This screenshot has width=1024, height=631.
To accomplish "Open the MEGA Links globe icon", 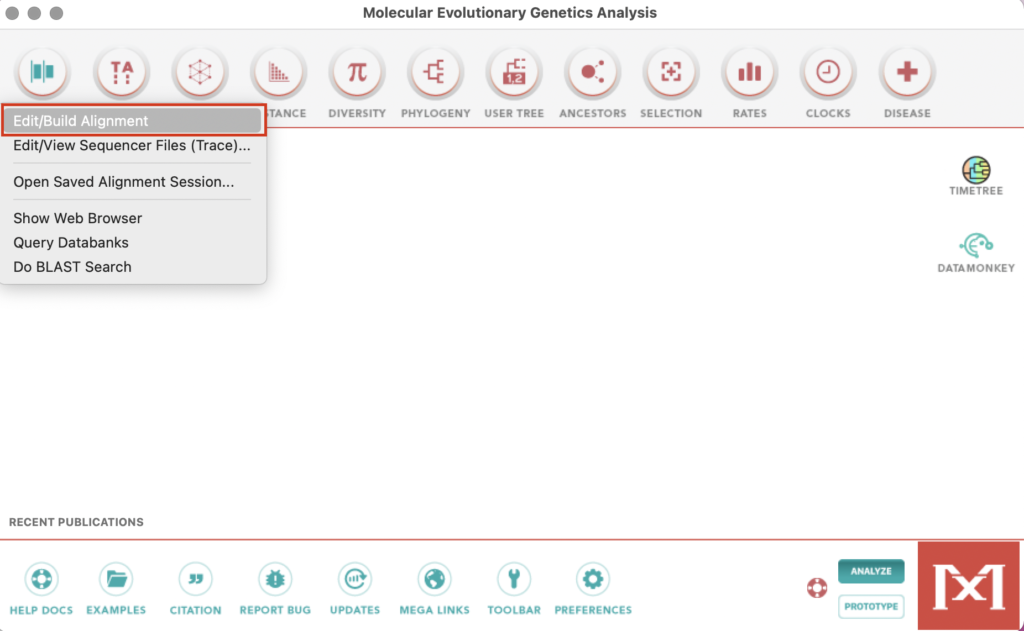I will point(434,579).
